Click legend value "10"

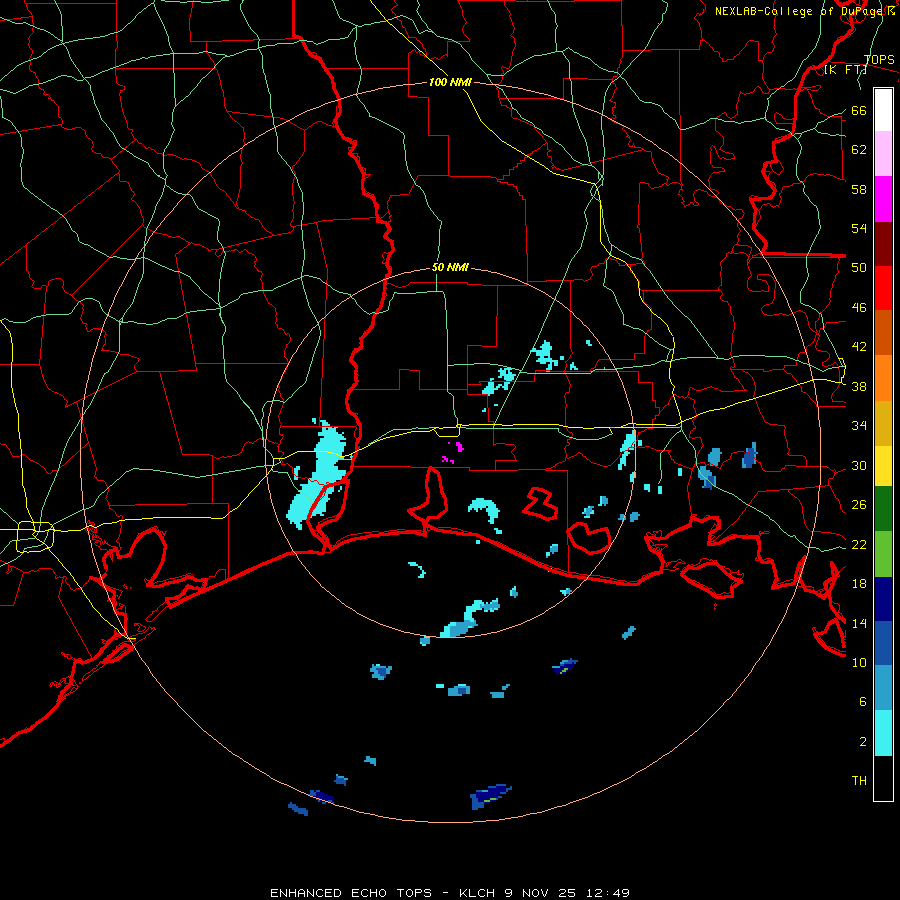click(859, 662)
